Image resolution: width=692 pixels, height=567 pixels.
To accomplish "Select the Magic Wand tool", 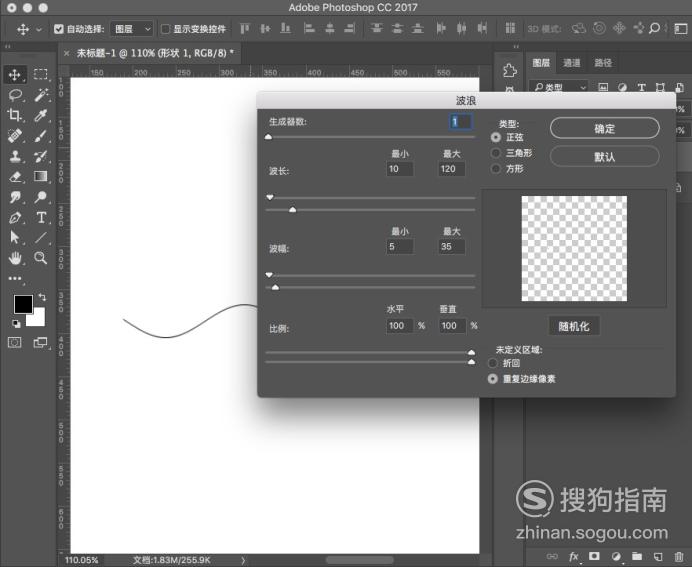I will pyautogui.click(x=41, y=94).
